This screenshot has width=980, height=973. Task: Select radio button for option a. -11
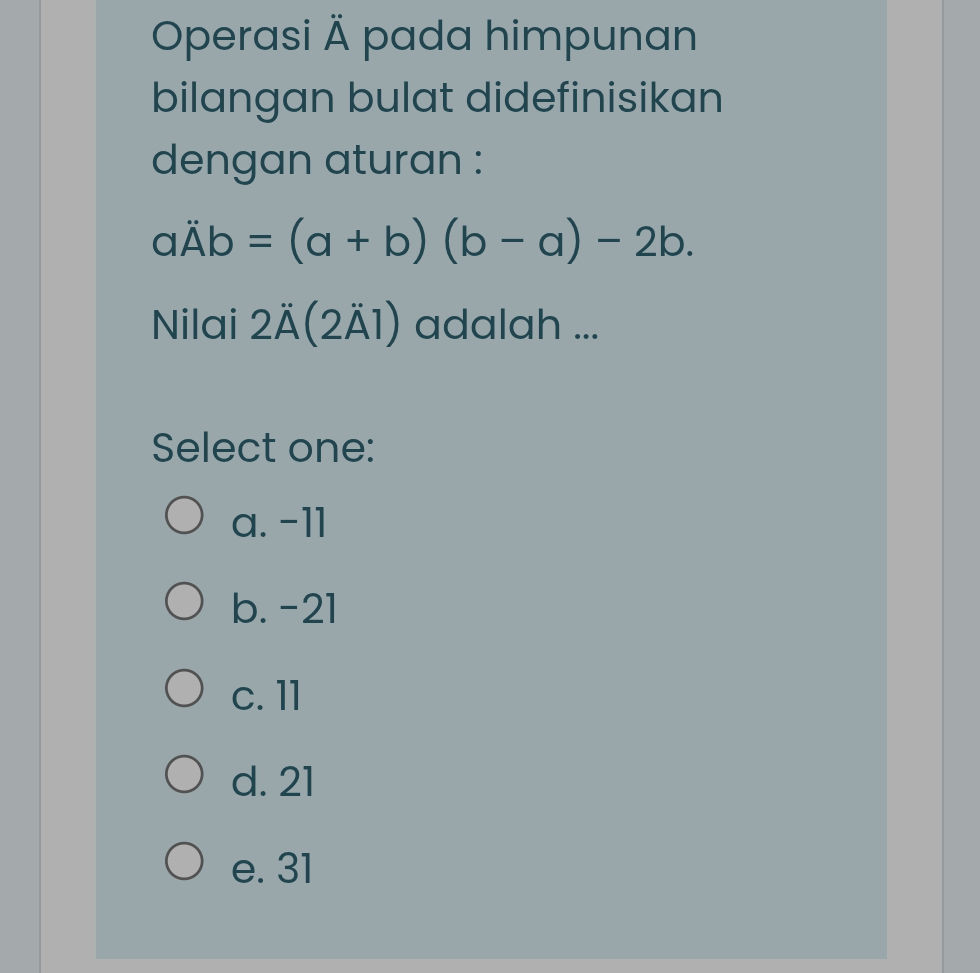coord(184,513)
